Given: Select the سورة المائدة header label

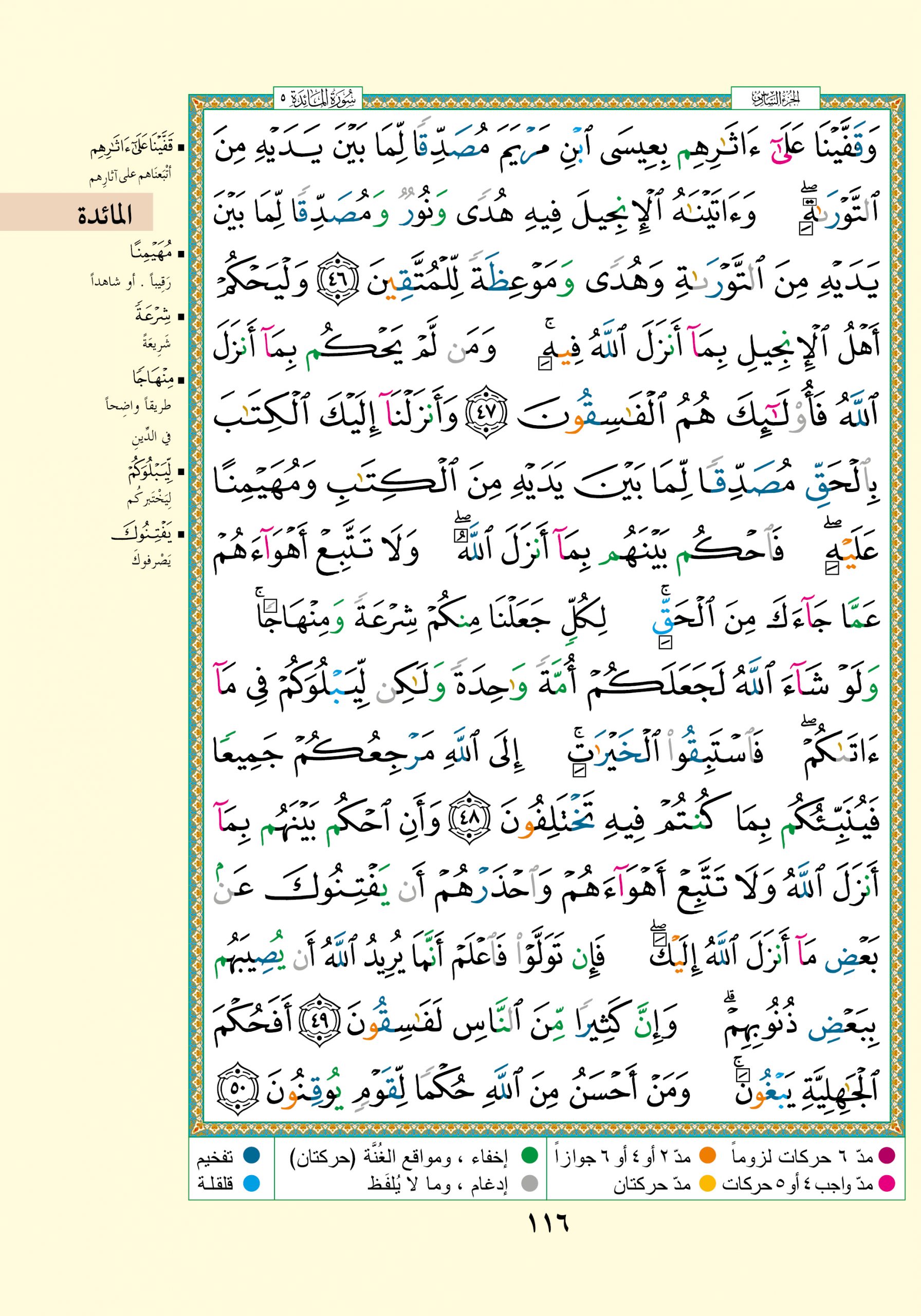Looking at the screenshot, I should coord(318,99).
